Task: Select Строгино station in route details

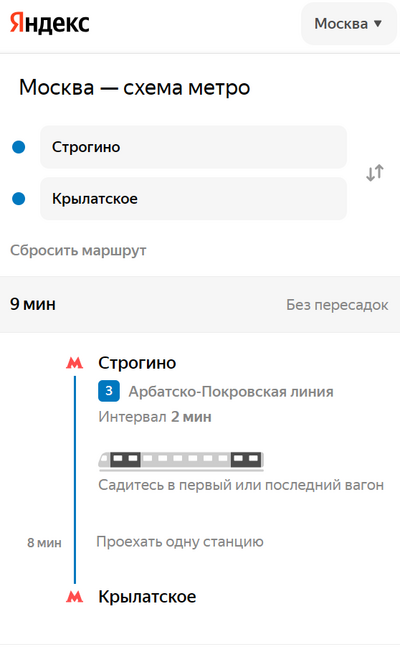Action: click(137, 363)
